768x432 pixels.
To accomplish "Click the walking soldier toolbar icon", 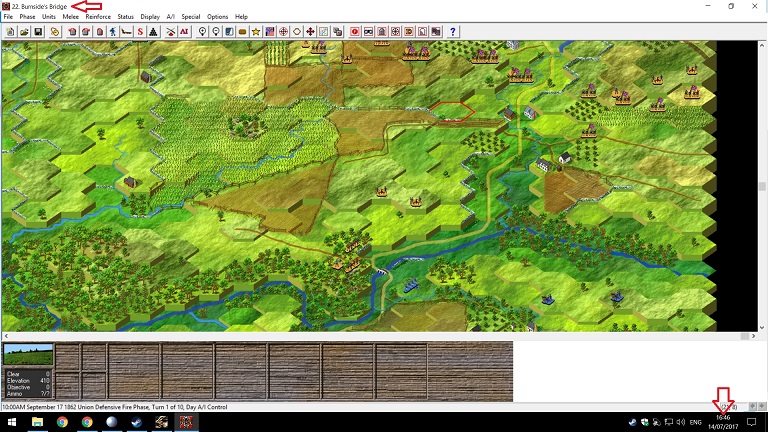I will tap(113, 32).
